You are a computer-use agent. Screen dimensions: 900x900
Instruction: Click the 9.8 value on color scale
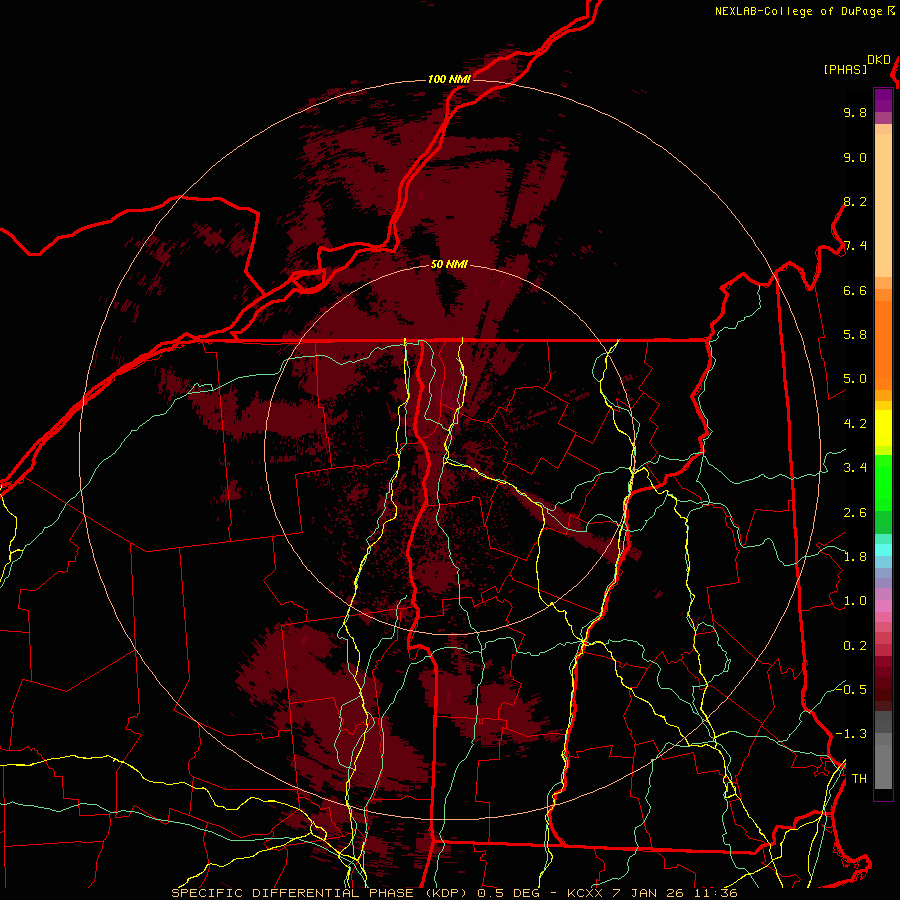pos(855,112)
